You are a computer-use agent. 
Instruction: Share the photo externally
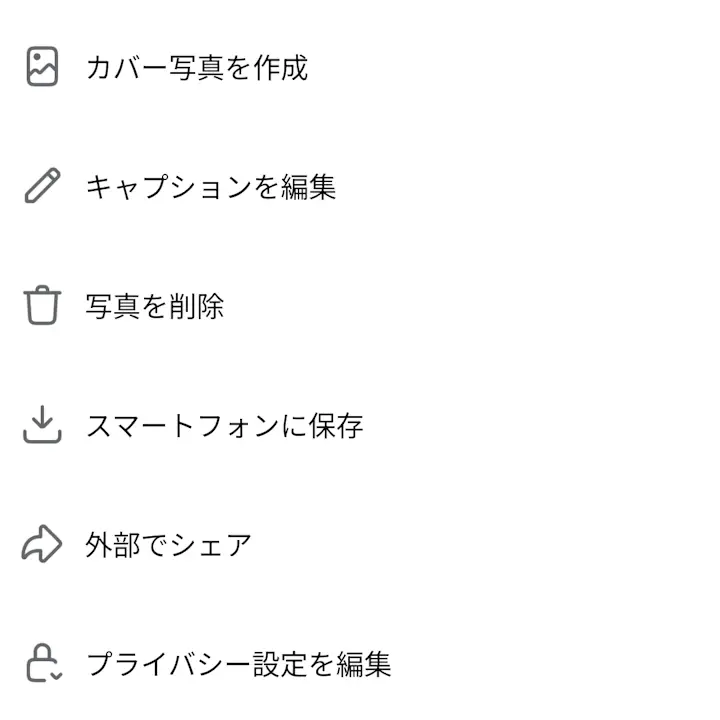coord(169,545)
